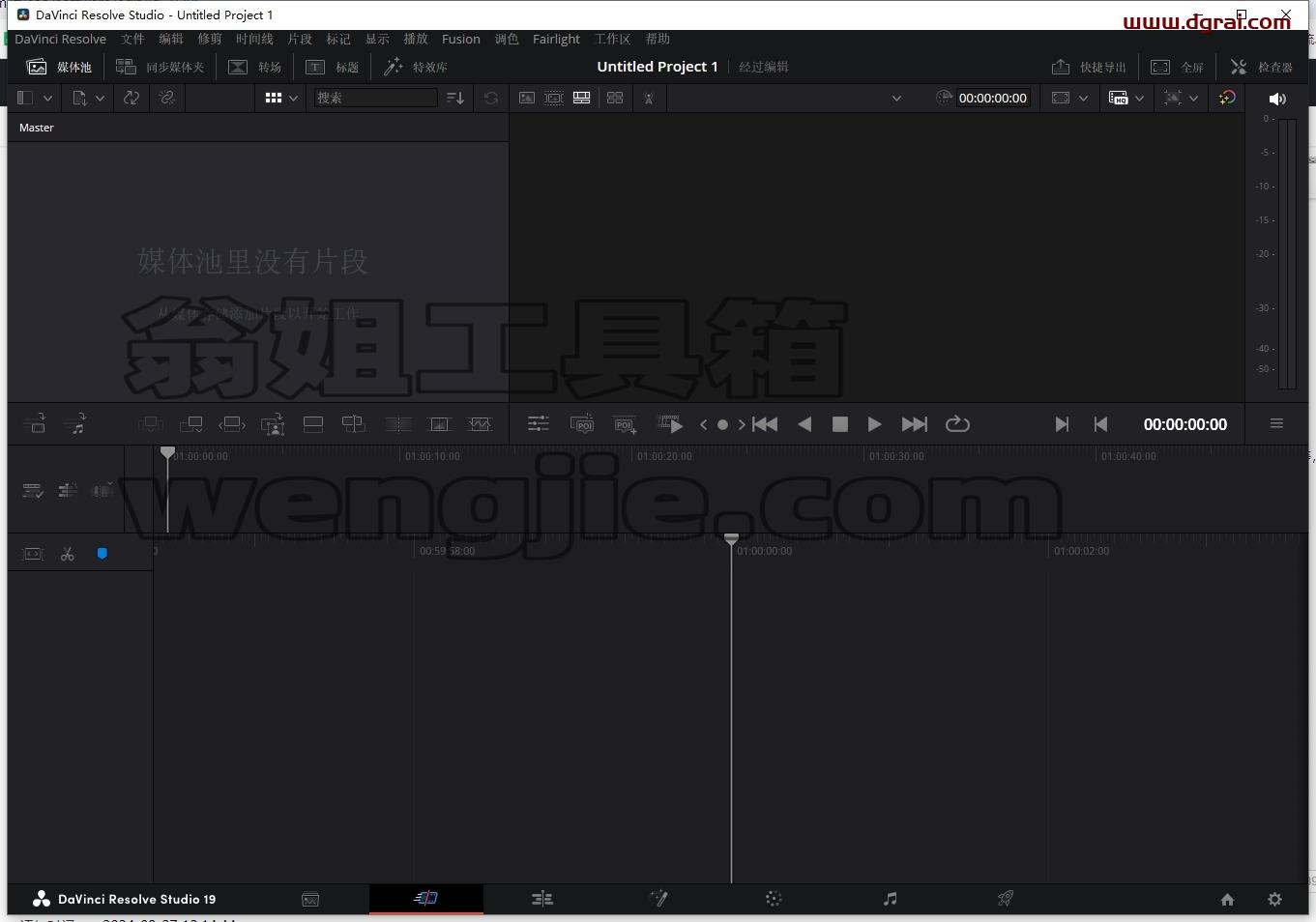Go to next edit point
The image size is (1316, 922).
coord(1062,424)
